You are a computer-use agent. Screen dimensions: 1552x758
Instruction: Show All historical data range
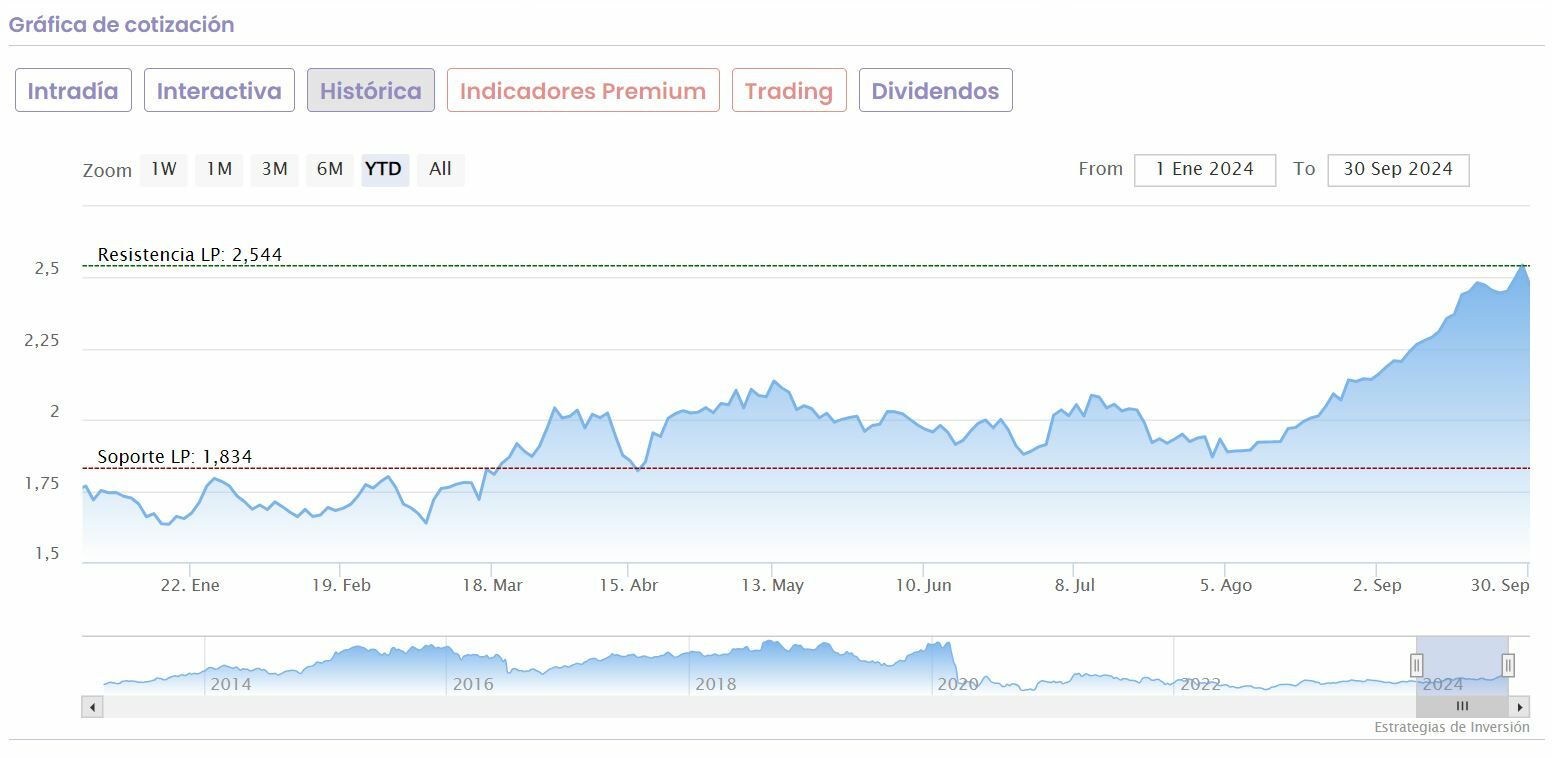pyautogui.click(x=440, y=170)
